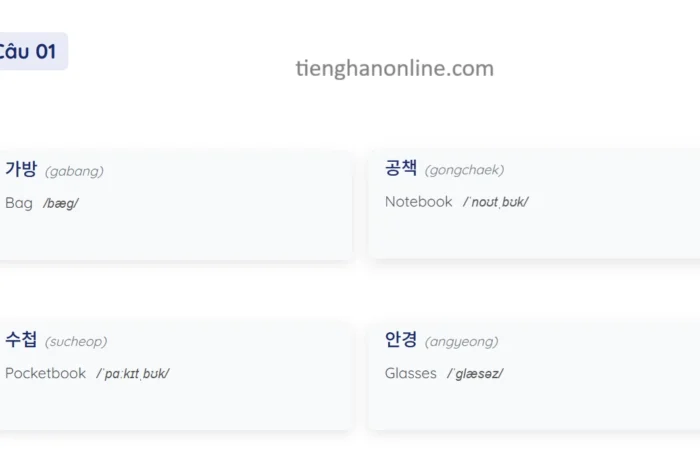Click the romanization (sucheop)

(x=76, y=342)
